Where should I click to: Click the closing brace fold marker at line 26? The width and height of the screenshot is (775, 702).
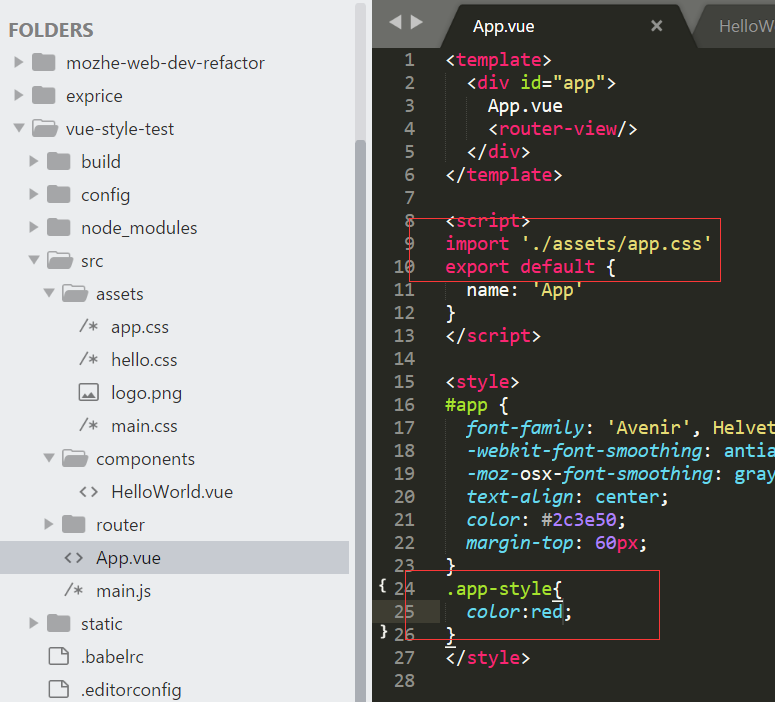pos(384,631)
